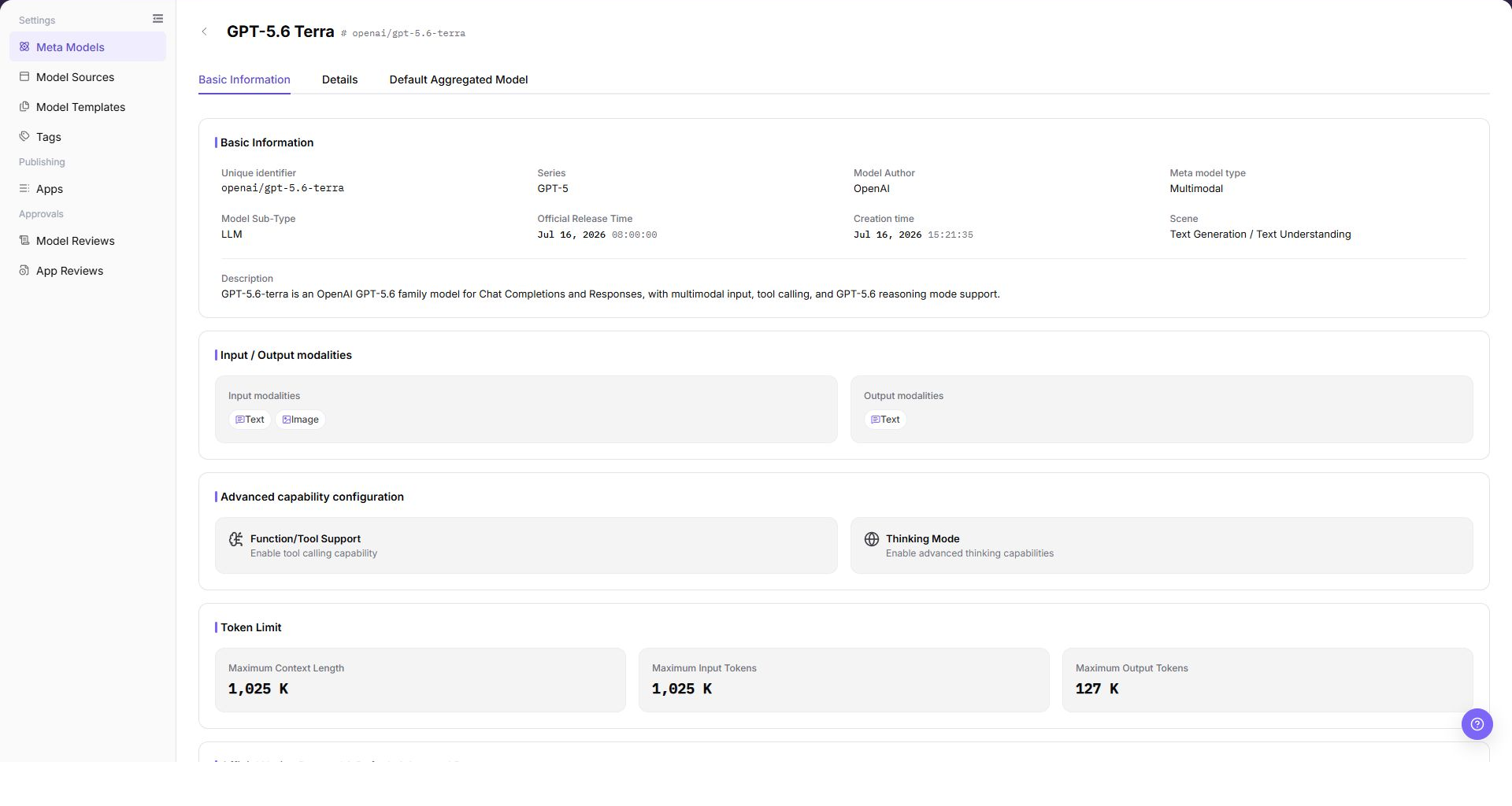Click the Series value GPT-5
Viewport: 1512px width, 806px height.
pos(553,188)
